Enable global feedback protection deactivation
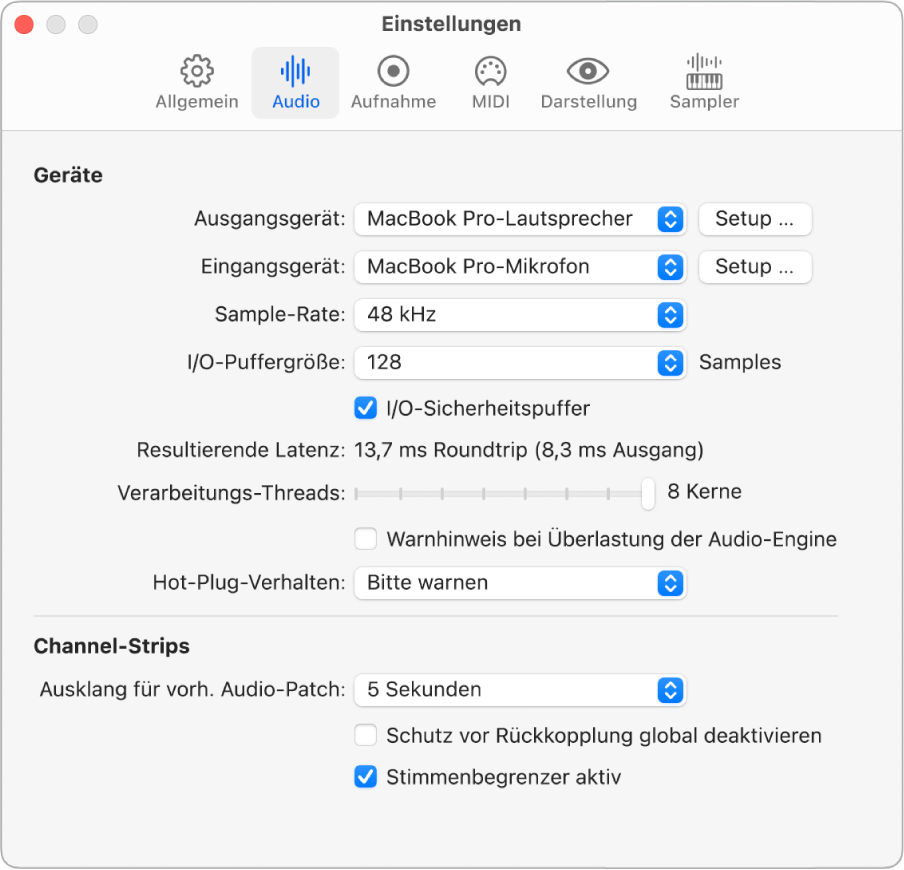The width and height of the screenshot is (904, 870). (366, 735)
